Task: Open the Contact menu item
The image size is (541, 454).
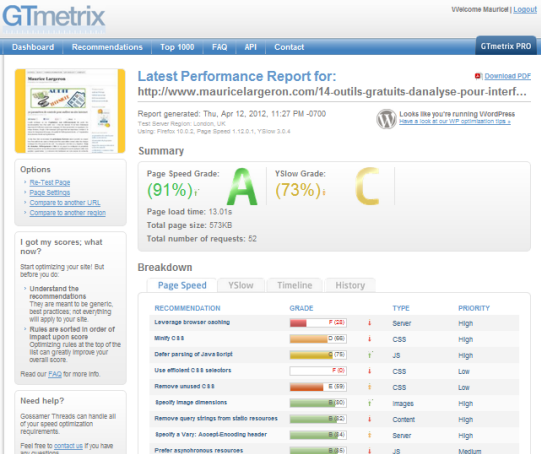Action: [289, 47]
